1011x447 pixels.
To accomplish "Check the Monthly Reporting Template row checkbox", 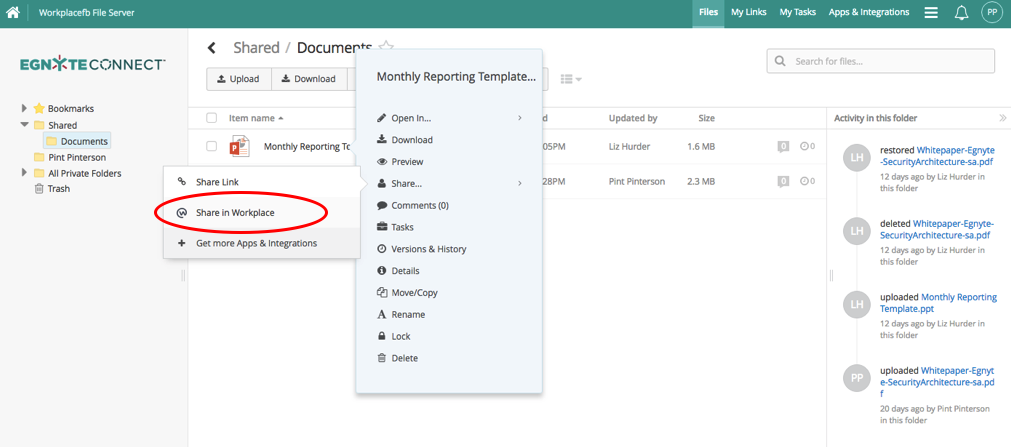I will pos(211,146).
